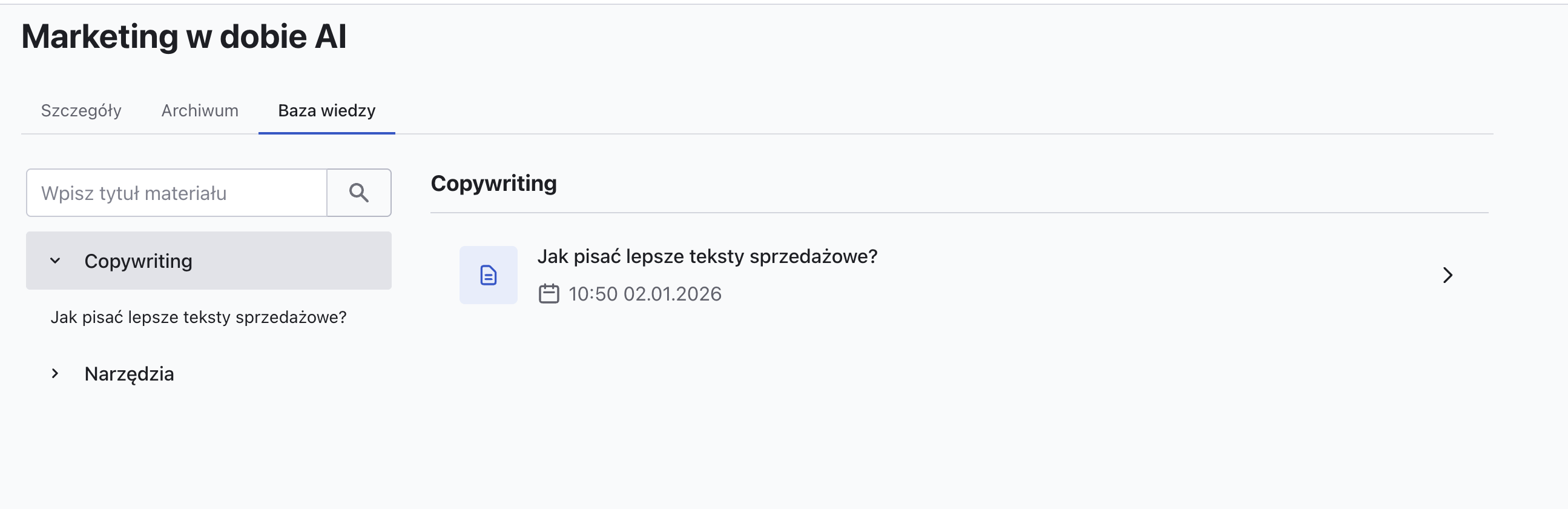Screen dimensions: 1568x509
Task: Open the Archiwum tab
Action: [x=200, y=110]
